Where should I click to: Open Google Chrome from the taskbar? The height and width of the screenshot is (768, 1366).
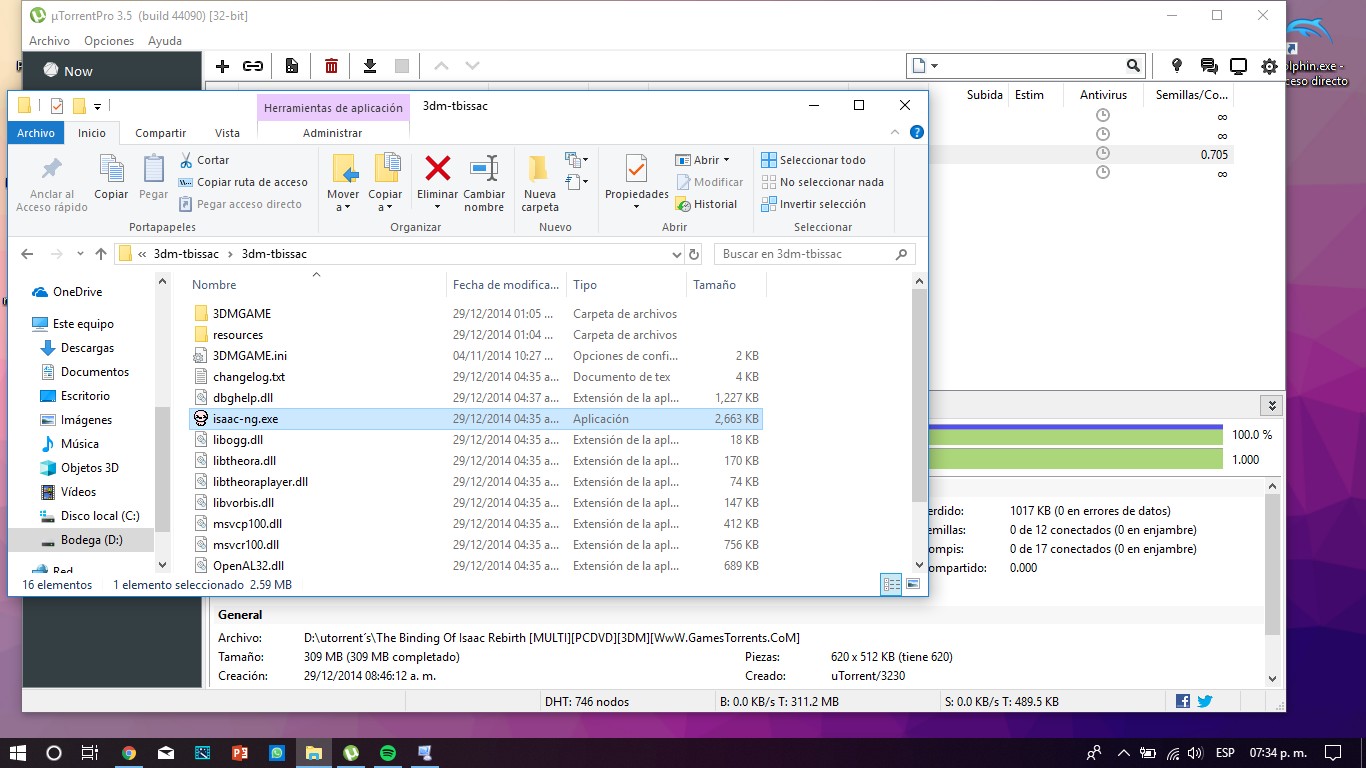[x=129, y=752]
